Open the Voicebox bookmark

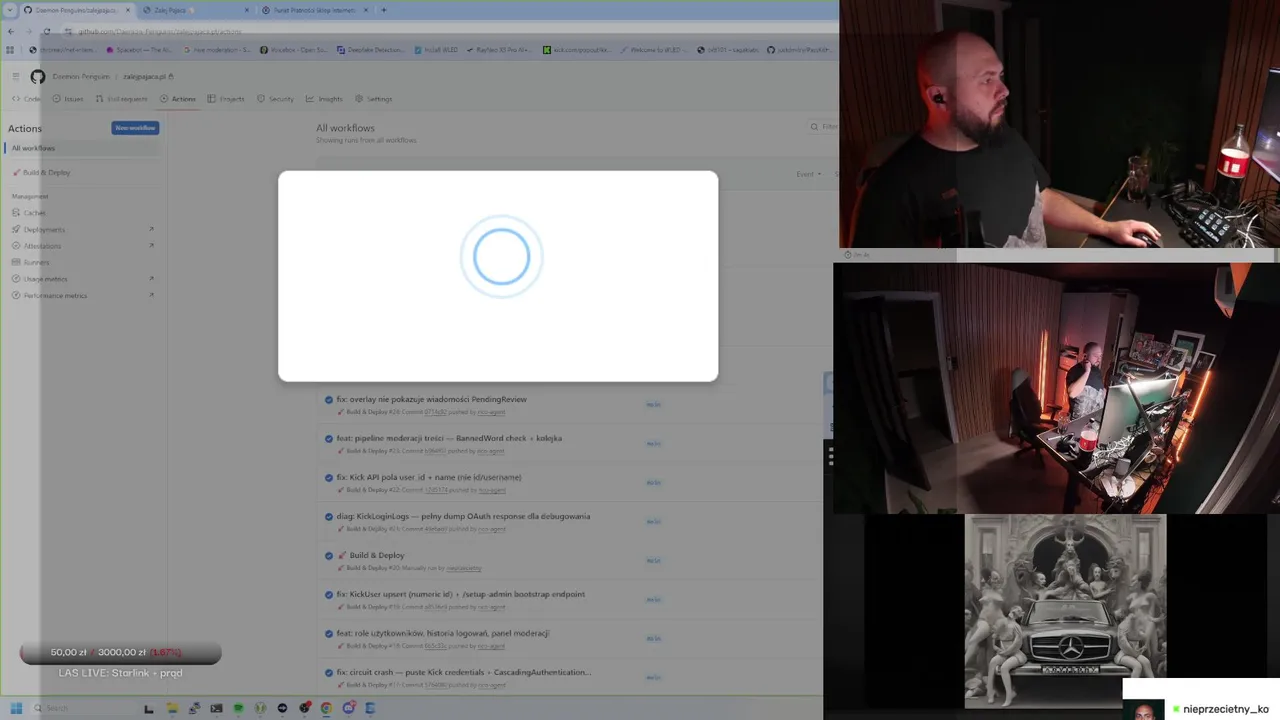pyautogui.click(x=292, y=49)
